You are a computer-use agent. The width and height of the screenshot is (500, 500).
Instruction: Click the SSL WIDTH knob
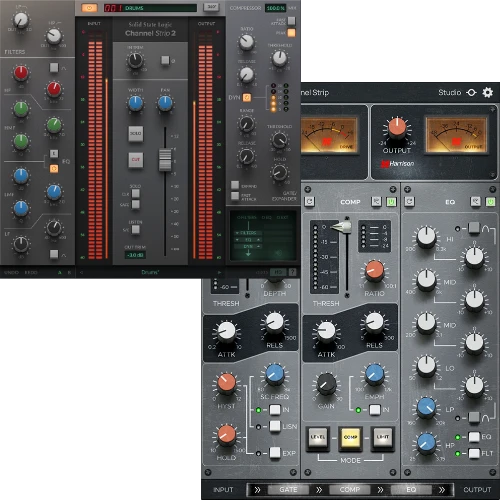(135, 103)
